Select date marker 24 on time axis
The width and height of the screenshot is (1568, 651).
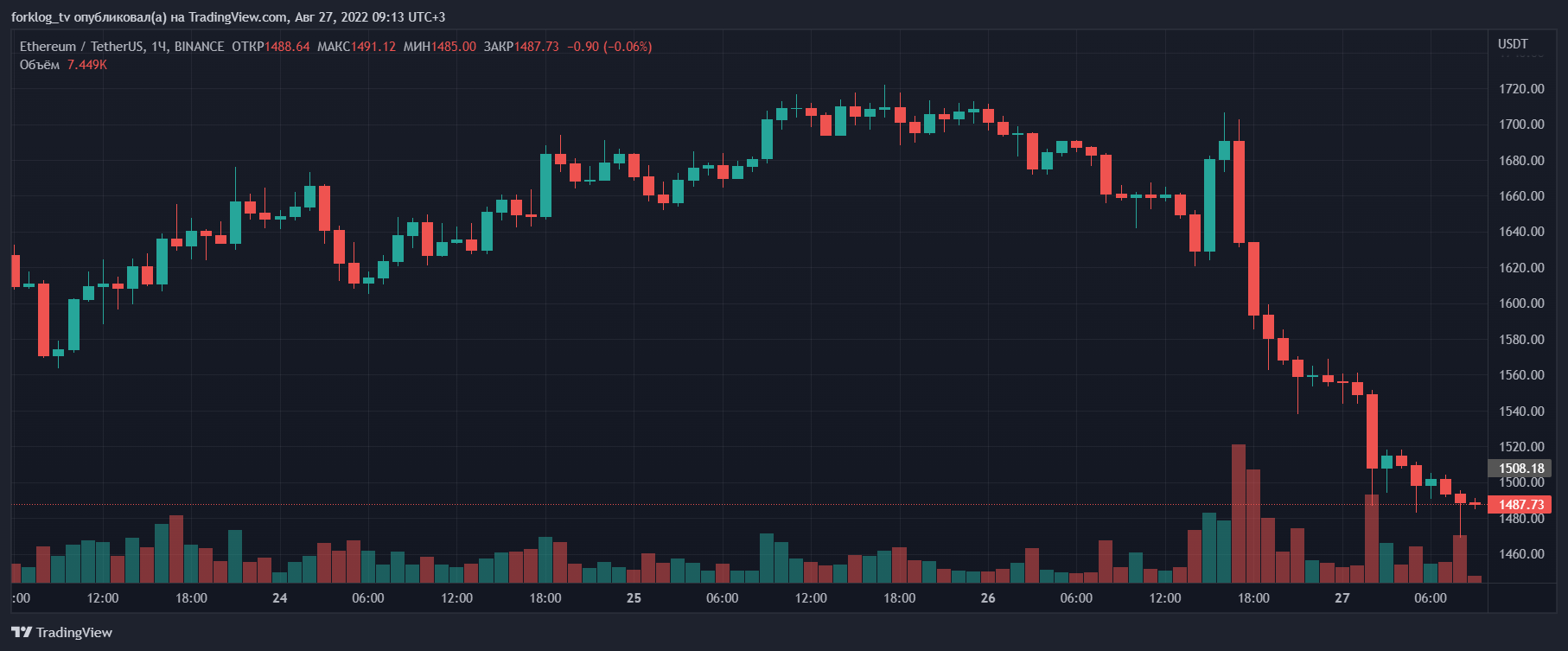(x=279, y=598)
